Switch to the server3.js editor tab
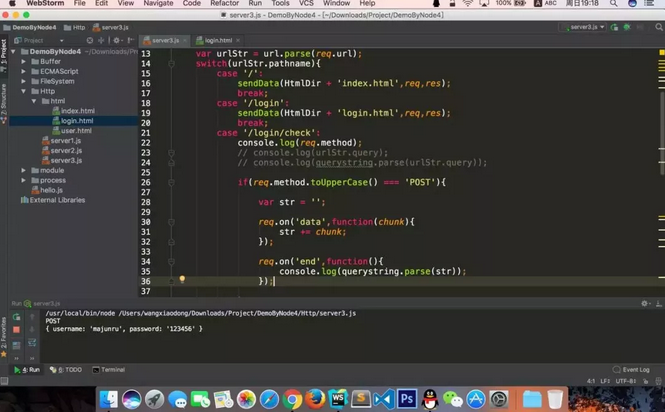This screenshot has height=412, width=665. pyautogui.click(x=165, y=40)
